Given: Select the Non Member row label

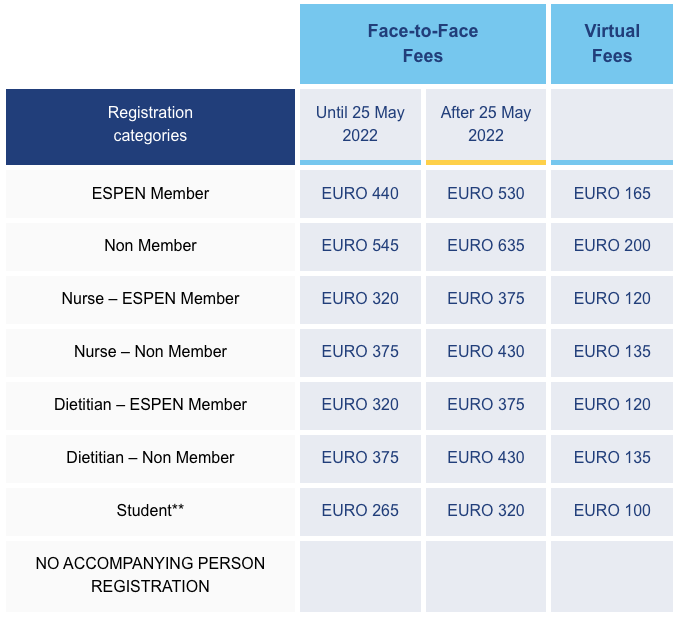Looking at the screenshot, I should 150,246.
